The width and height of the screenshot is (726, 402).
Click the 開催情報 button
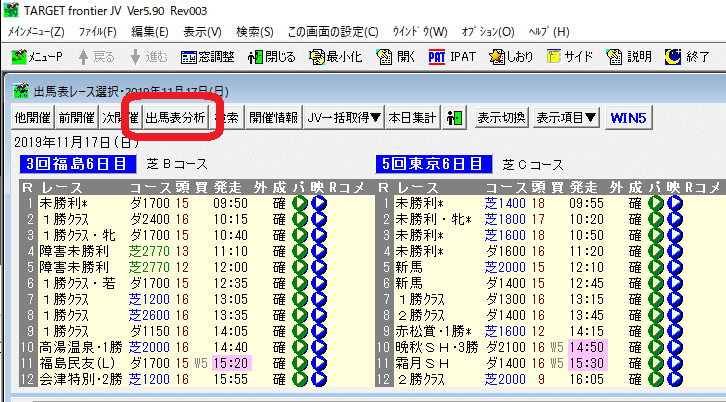(x=273, y=118)
